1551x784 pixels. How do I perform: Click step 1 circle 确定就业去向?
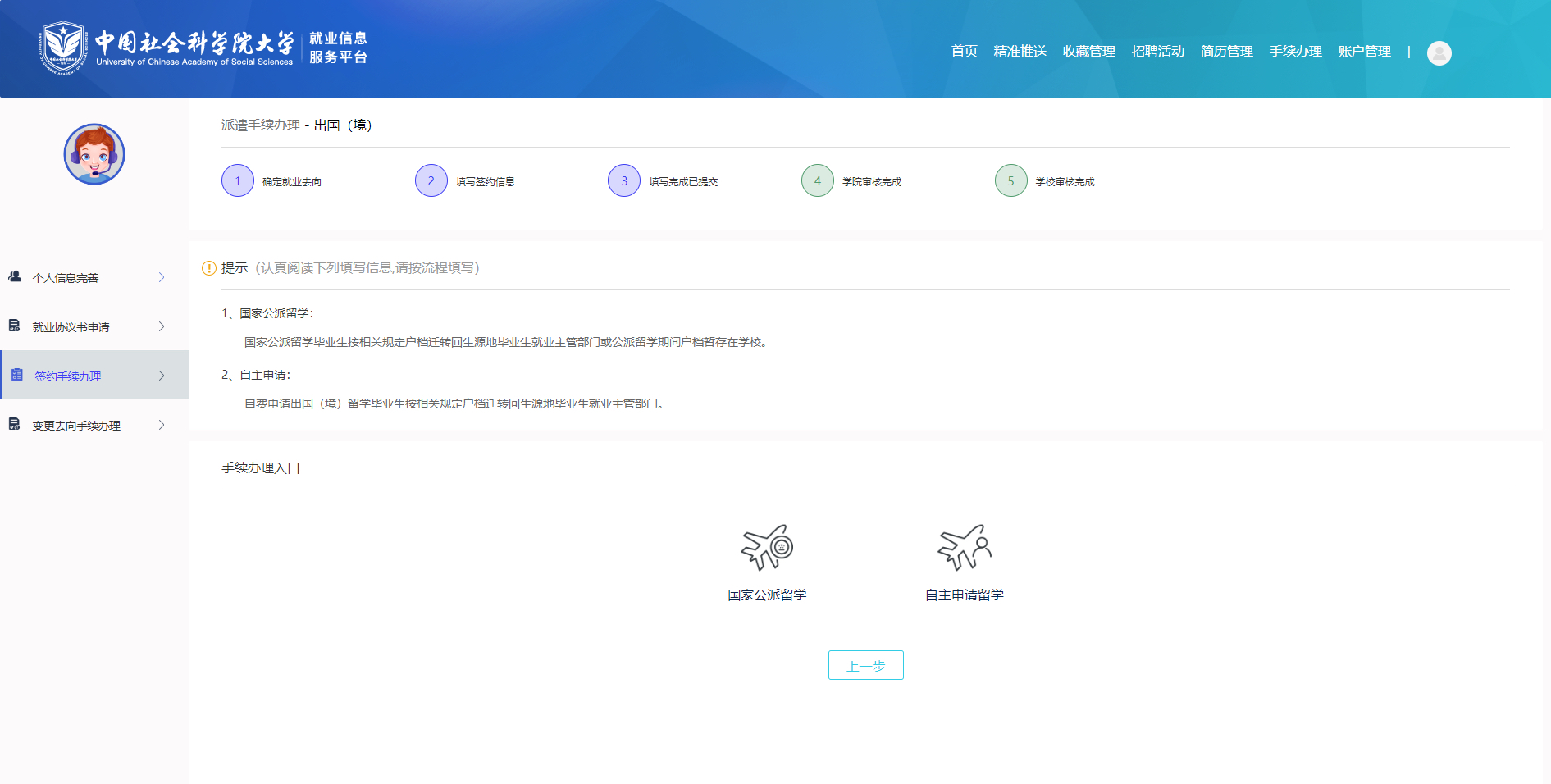pos(238,181)
